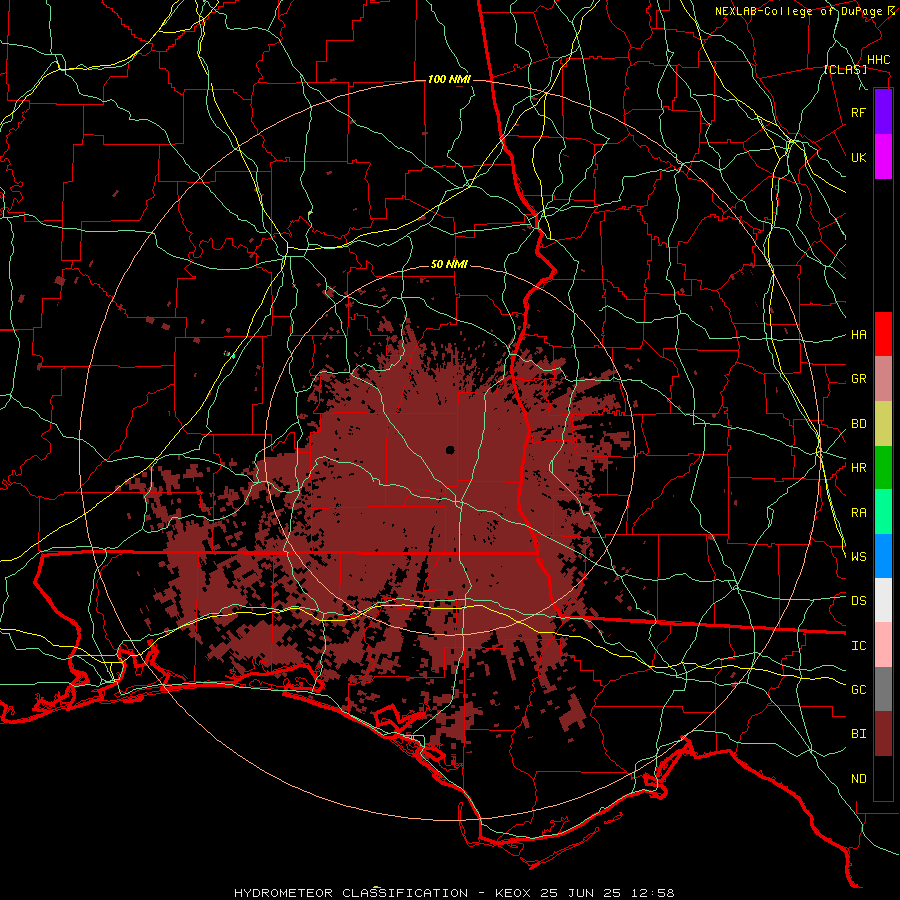Click the HA red legend swatch
900x900 pixels.
(883, 334)
